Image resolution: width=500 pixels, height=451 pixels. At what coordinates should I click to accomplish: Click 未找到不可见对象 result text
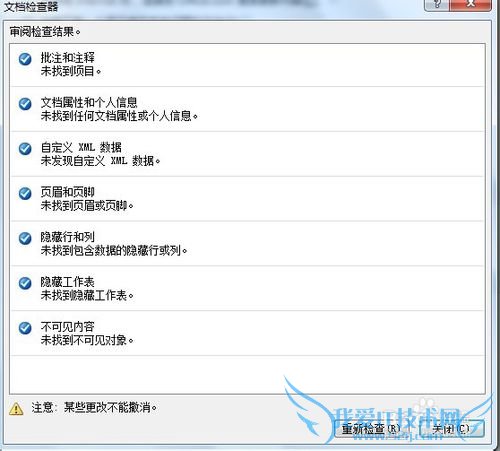pos(87,340)
